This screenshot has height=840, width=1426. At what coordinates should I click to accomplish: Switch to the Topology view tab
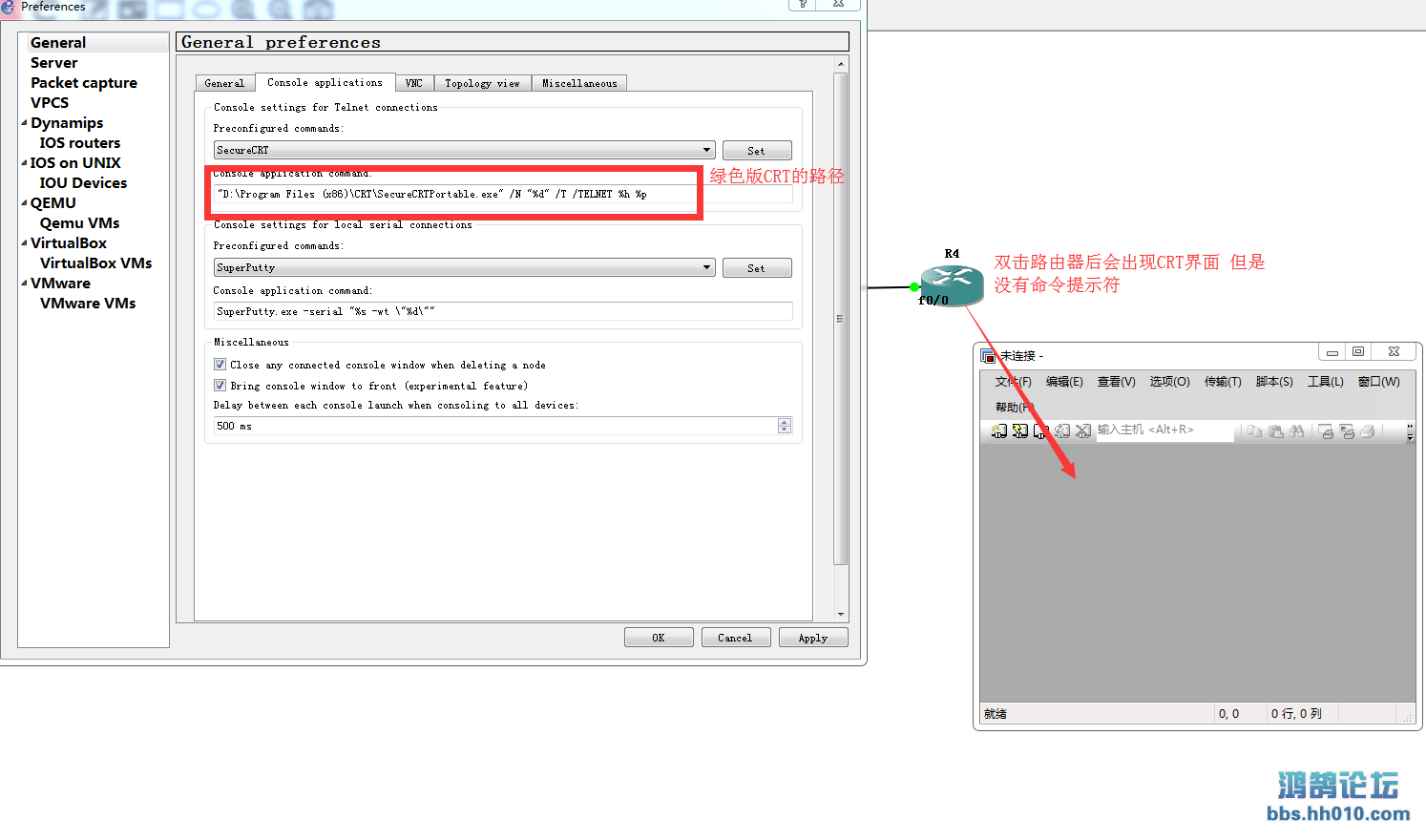click(x=482, y=83)
